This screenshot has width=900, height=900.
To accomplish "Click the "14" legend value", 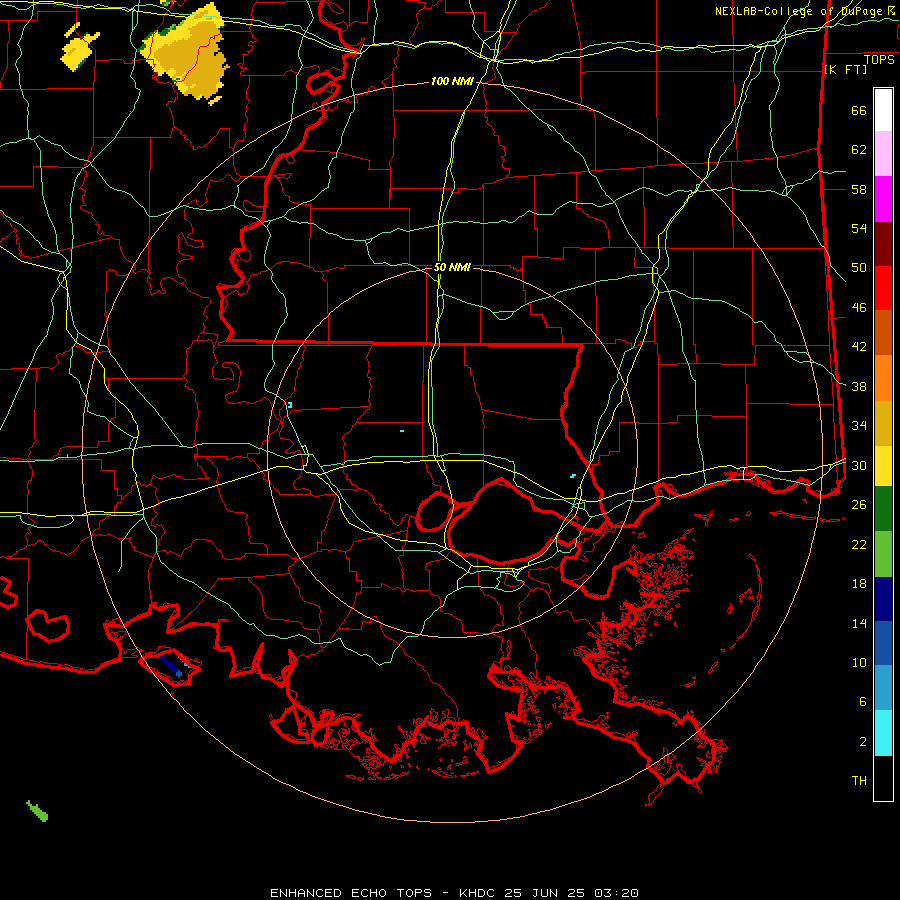I will point(859,624).
